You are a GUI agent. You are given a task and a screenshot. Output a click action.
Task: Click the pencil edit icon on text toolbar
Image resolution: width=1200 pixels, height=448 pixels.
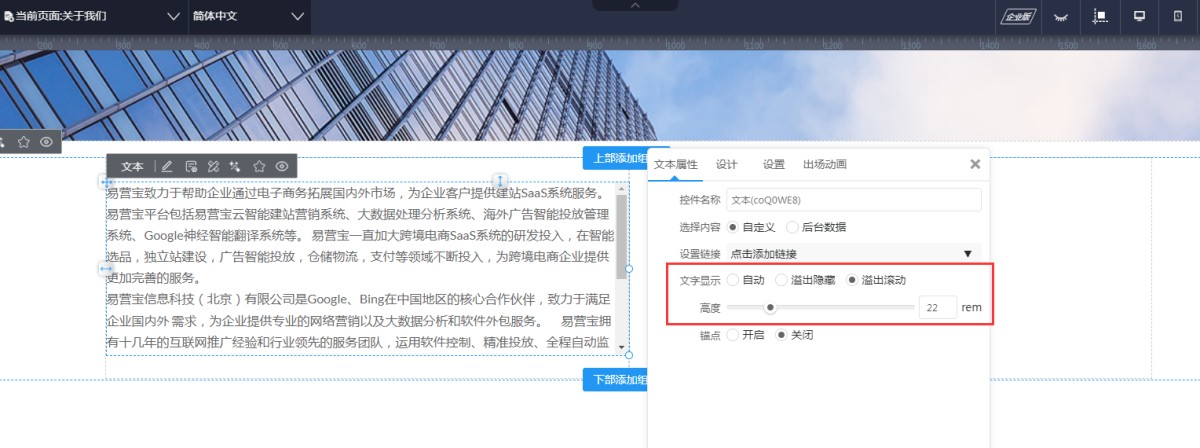(167, 166)
